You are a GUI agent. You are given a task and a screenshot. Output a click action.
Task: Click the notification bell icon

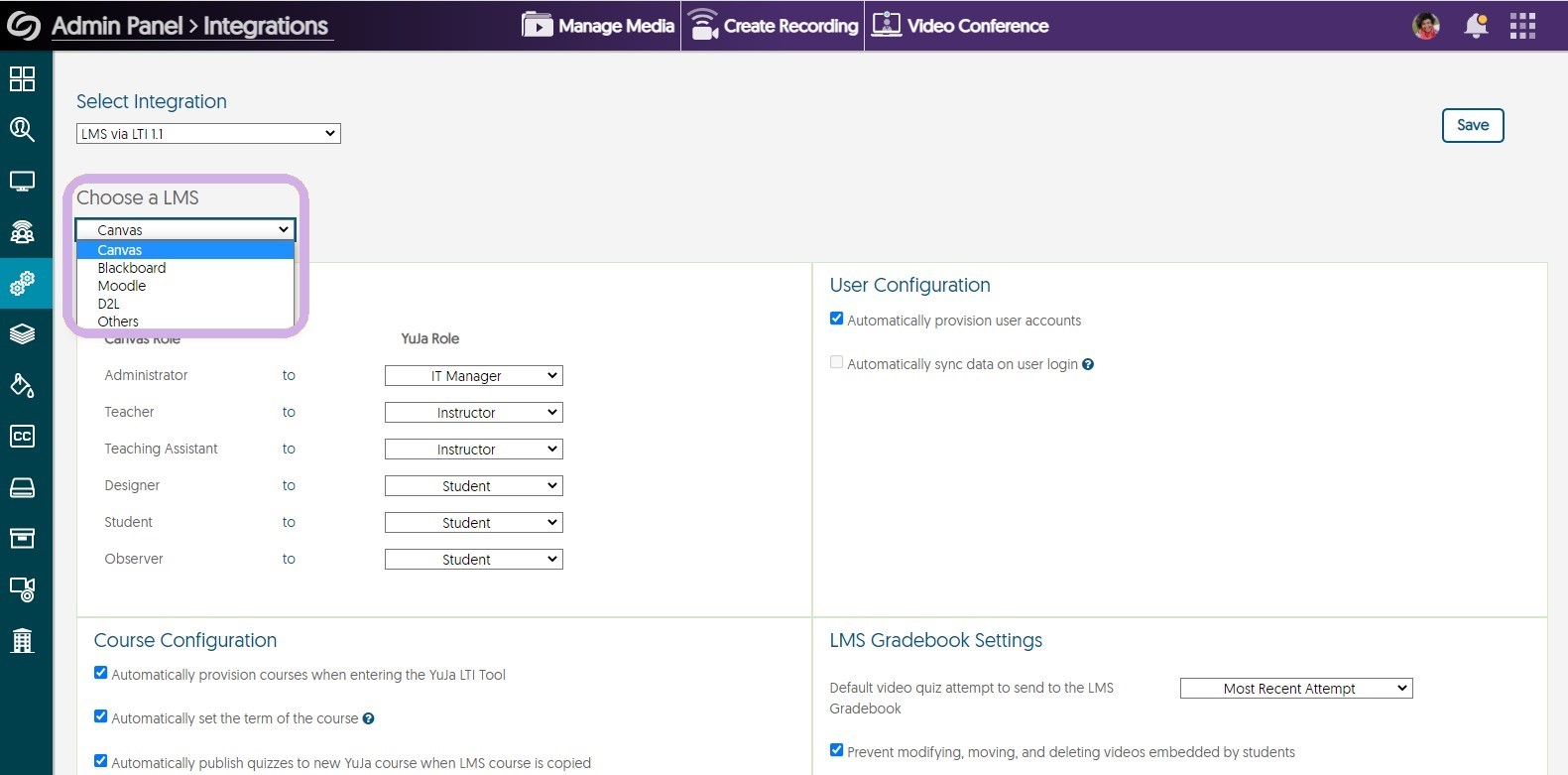1476,26
